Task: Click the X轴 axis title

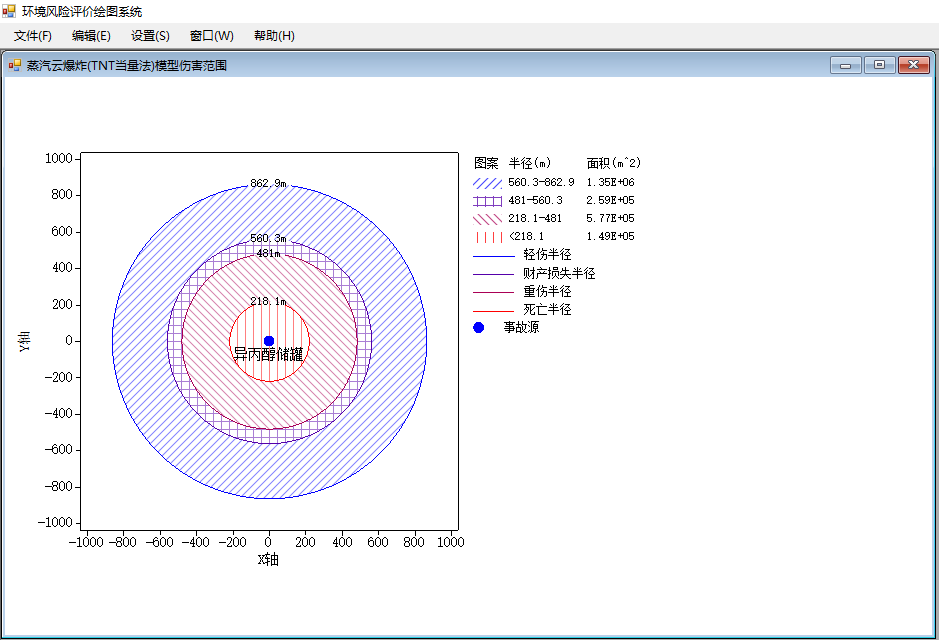Action: [x=268, y=559]
